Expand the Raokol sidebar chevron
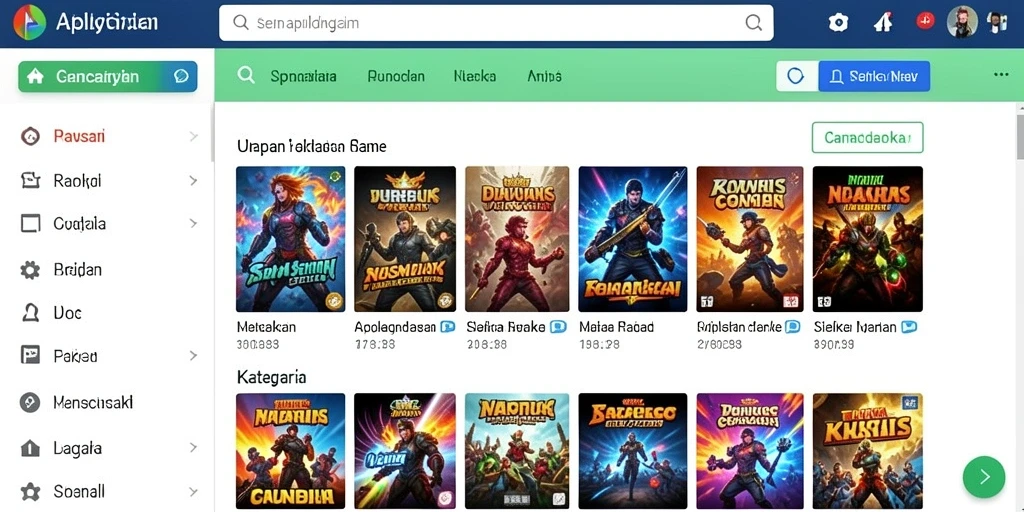This screenshot has height=512, width=1024. click(x=193, y=180)
